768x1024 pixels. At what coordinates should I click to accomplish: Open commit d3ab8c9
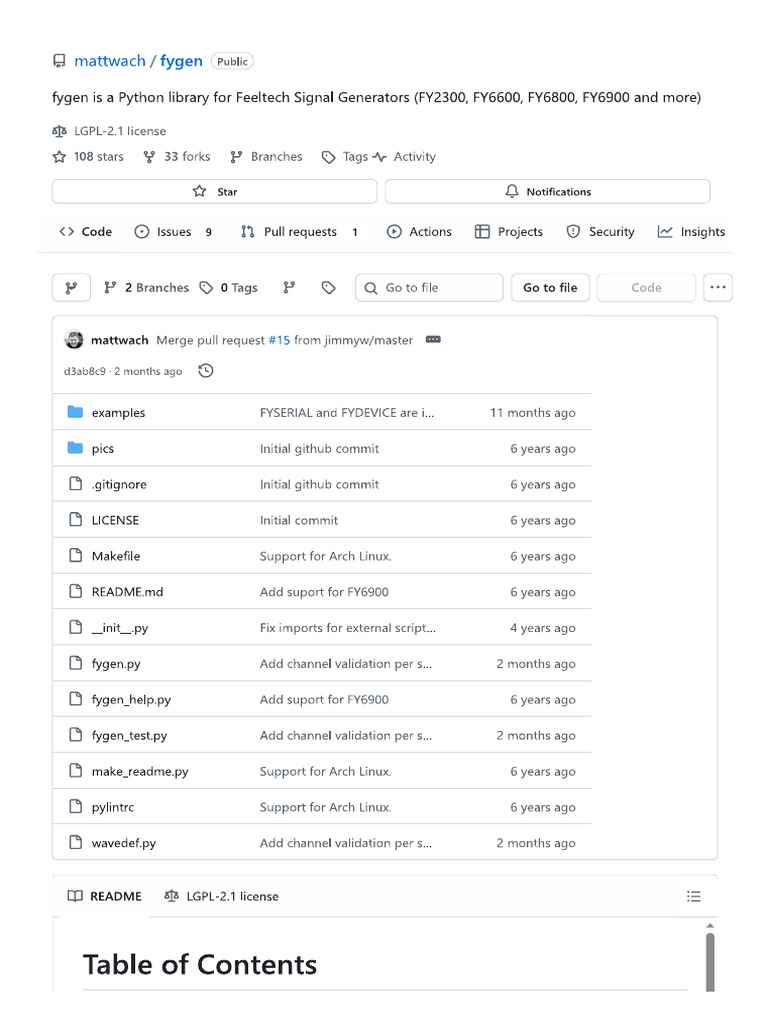pos(84,372)
